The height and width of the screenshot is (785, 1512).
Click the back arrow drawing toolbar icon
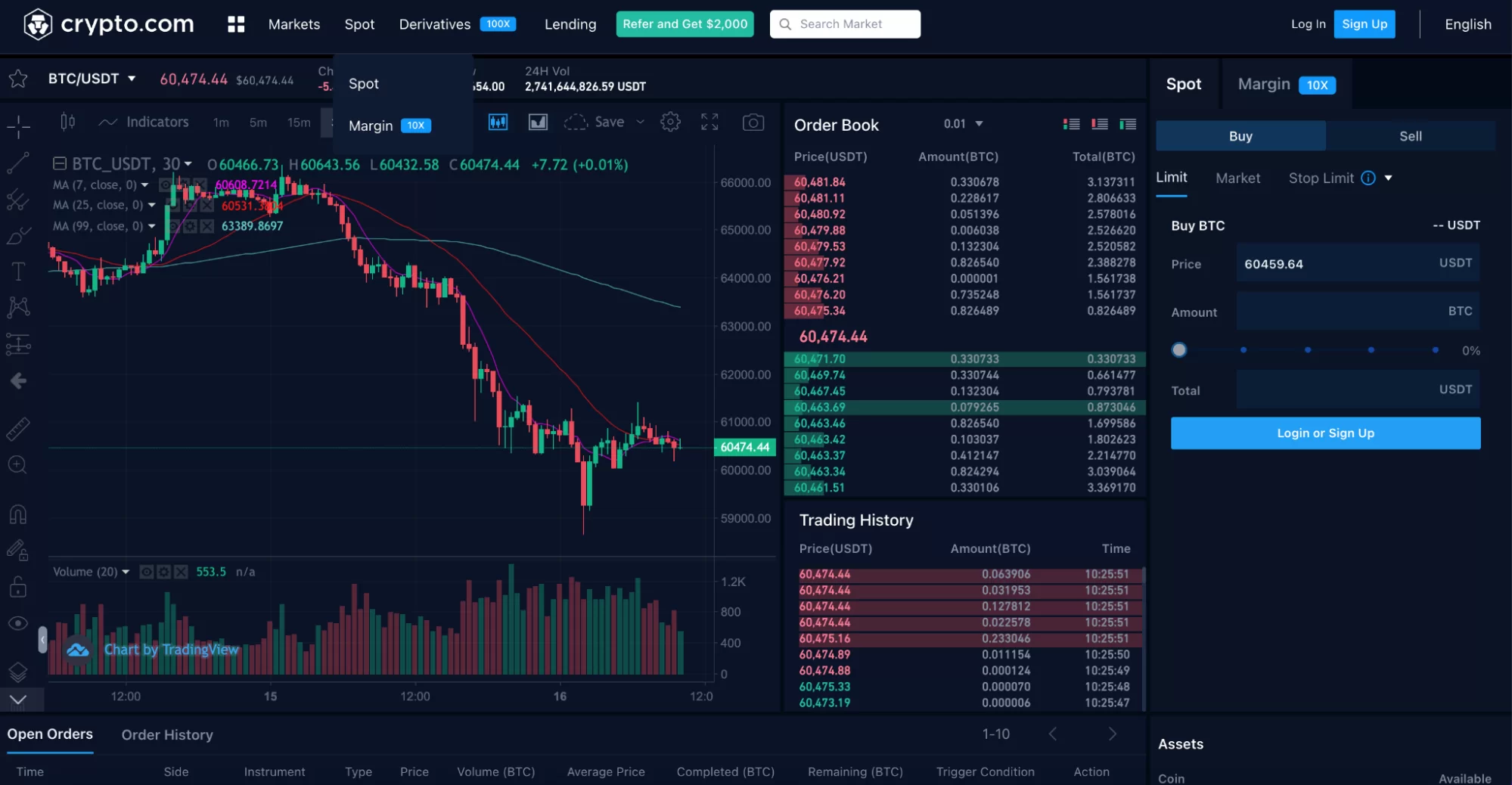[x=18, y=381]
